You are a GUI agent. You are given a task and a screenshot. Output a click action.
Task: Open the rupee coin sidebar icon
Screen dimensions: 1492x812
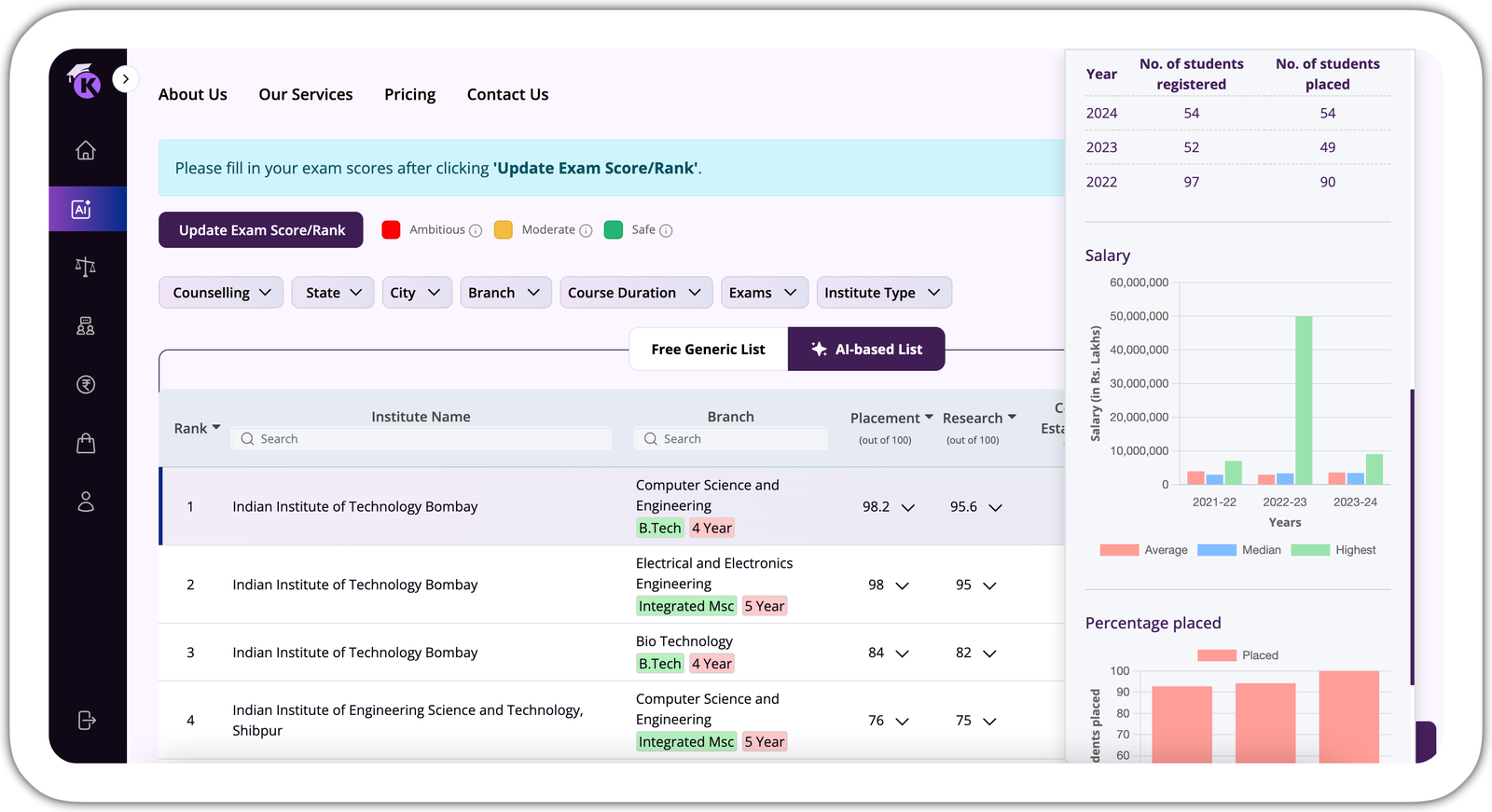86,385
